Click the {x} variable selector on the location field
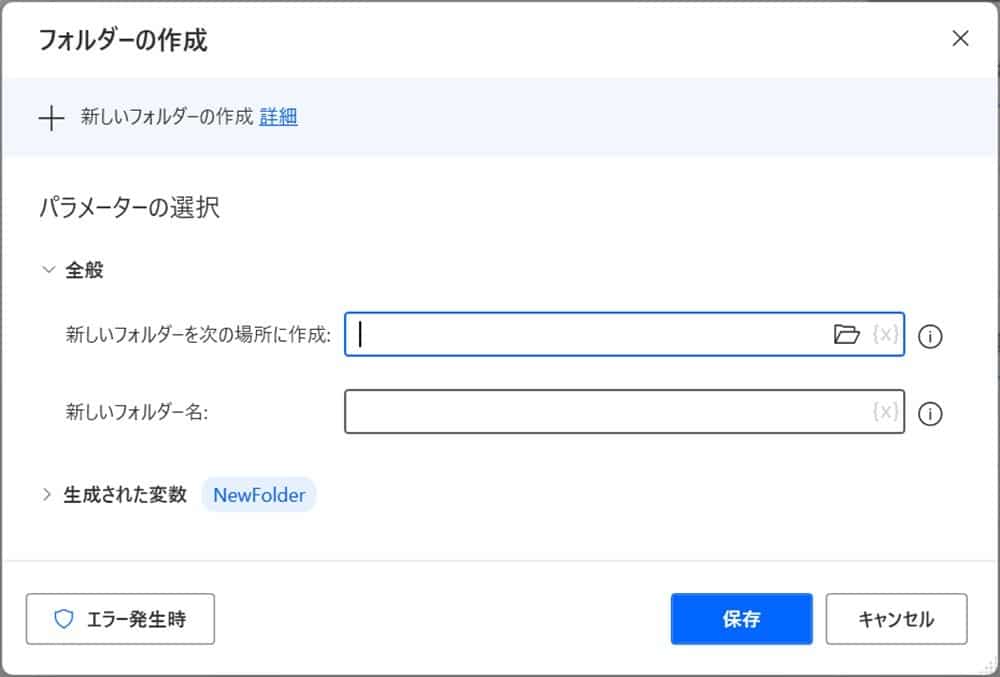This screenshot has width=1000, height=677. point(884,336)
